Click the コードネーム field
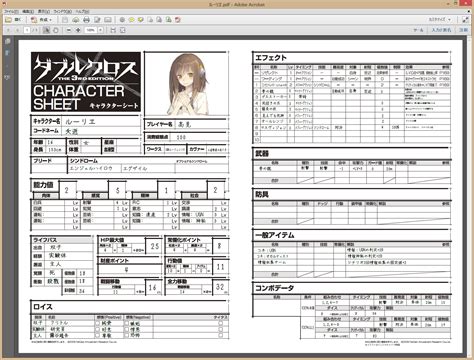The image size is (474, 360). pos(101,131)
